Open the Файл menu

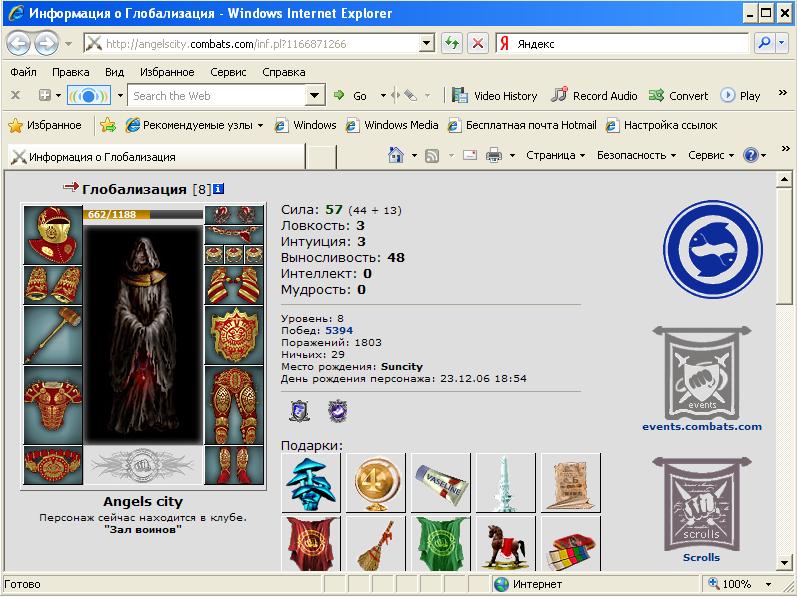point(23,72)
